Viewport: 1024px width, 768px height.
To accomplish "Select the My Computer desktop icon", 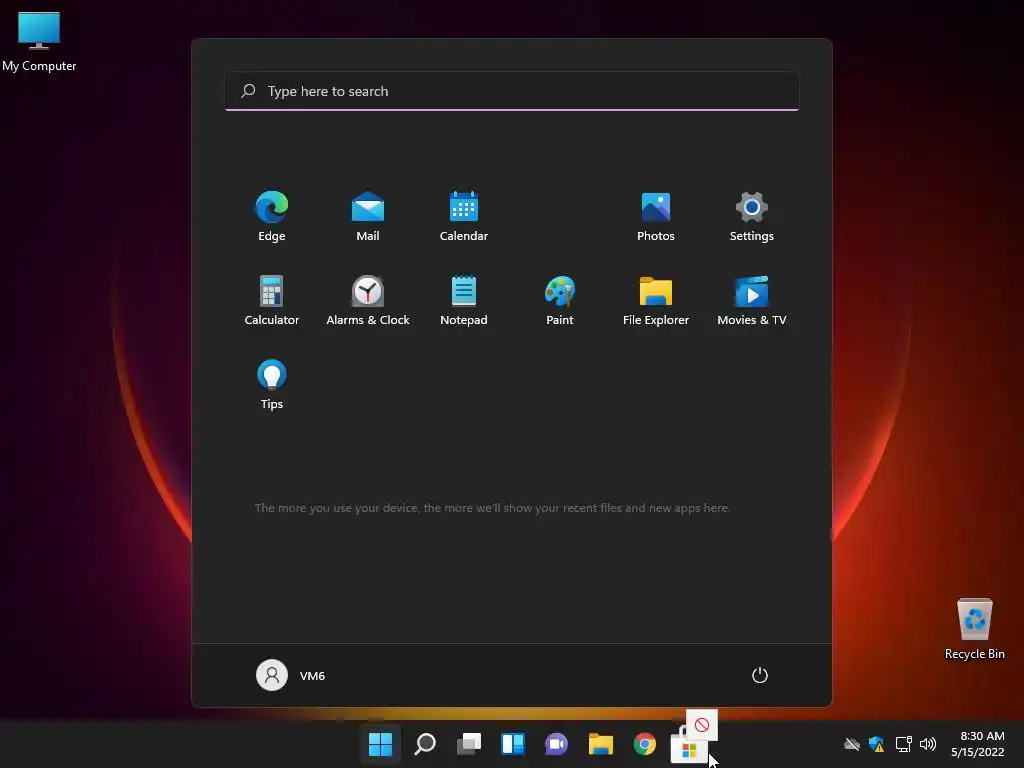I will (x=39, y=41).
